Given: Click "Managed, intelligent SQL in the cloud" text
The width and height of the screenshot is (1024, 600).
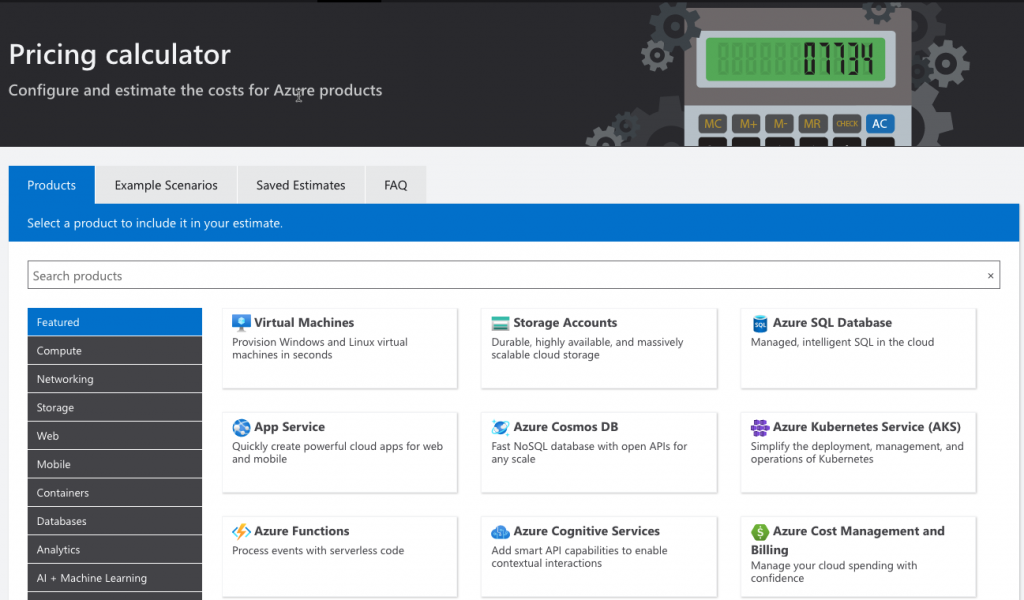Looking at the screenshot, I should click(842, 342).
